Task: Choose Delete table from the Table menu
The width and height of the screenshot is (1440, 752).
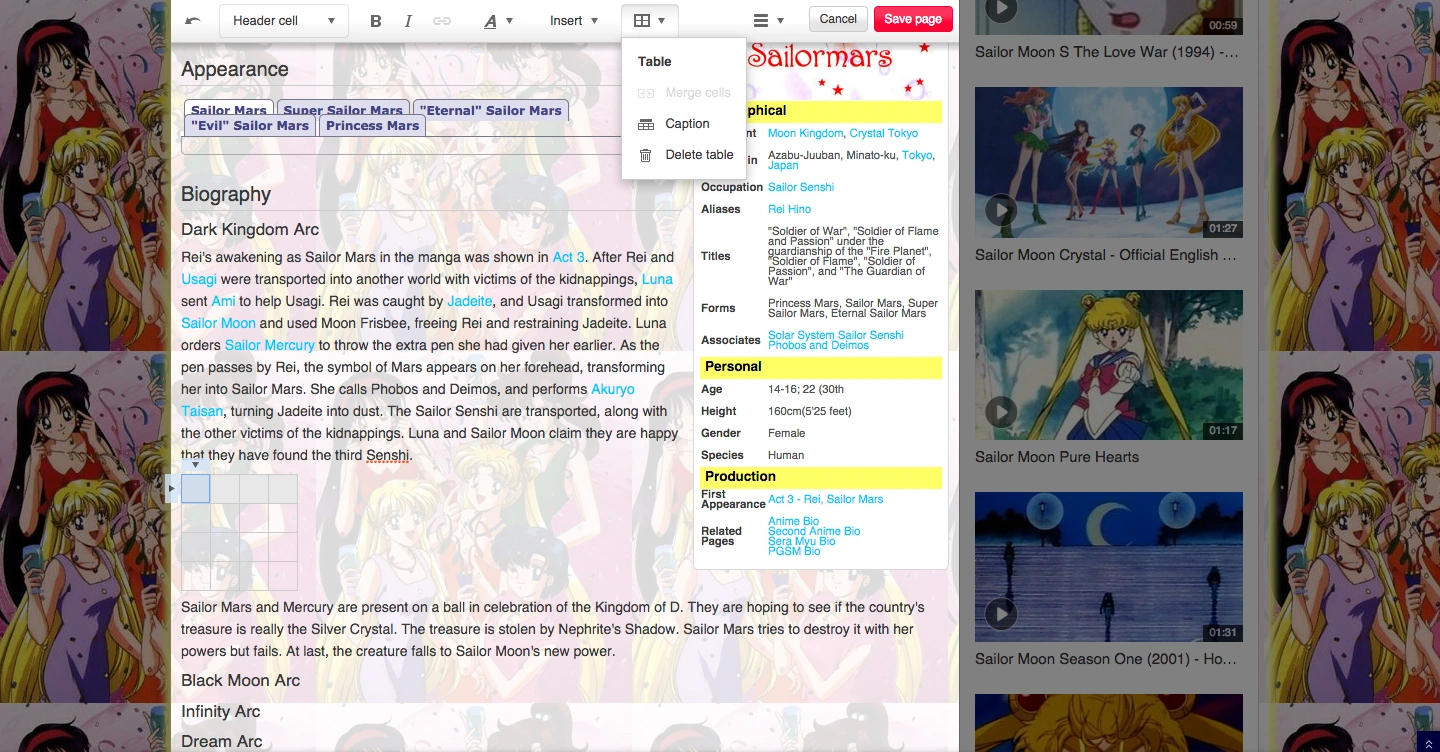Action: (684, 155)
